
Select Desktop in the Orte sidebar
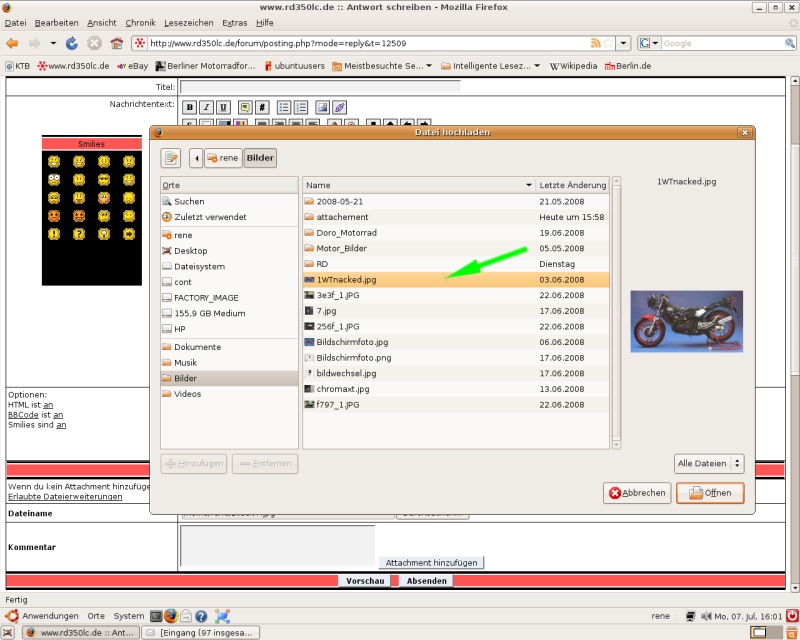click(x=190, y=250)
